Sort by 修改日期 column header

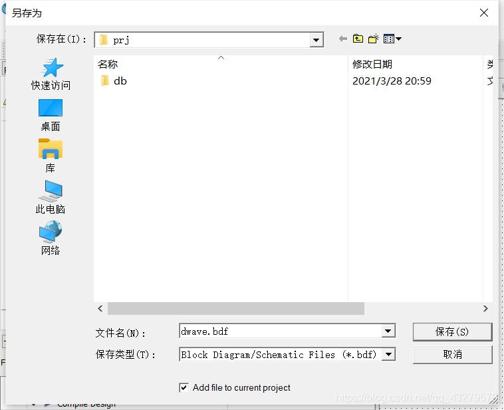click(414, 64)
